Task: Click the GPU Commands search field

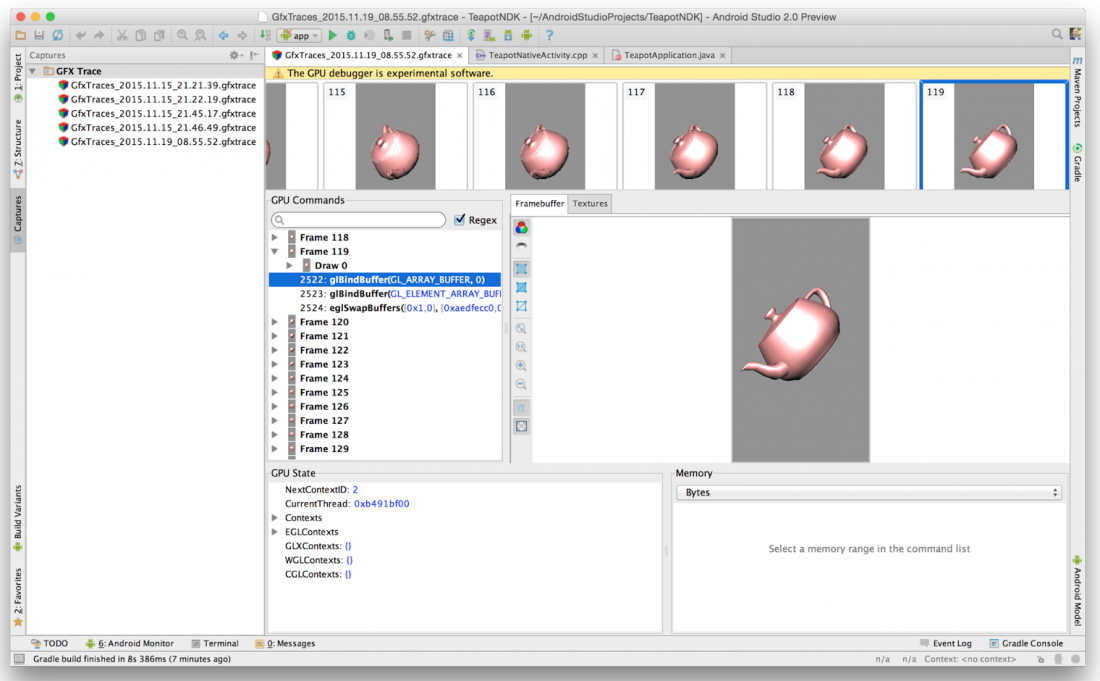Action: pos(358,220)
